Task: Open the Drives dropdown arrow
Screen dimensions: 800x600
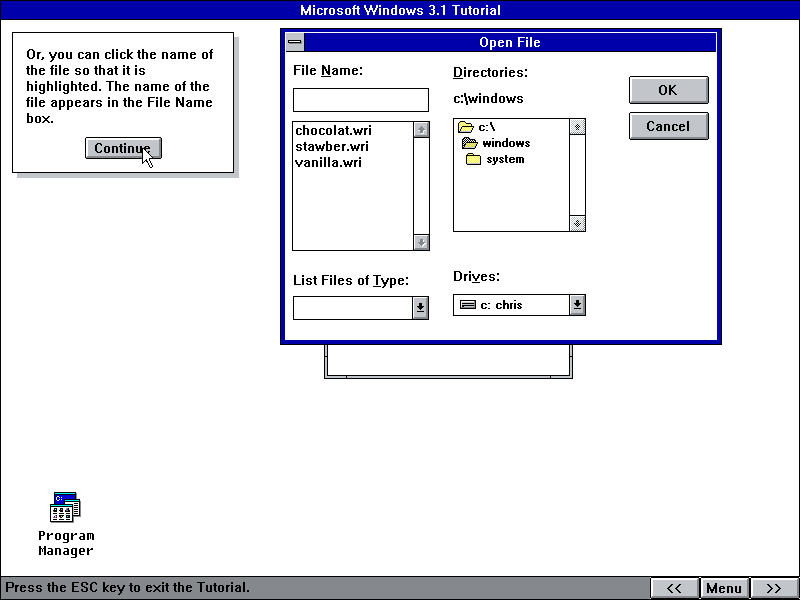Action: 577,305
